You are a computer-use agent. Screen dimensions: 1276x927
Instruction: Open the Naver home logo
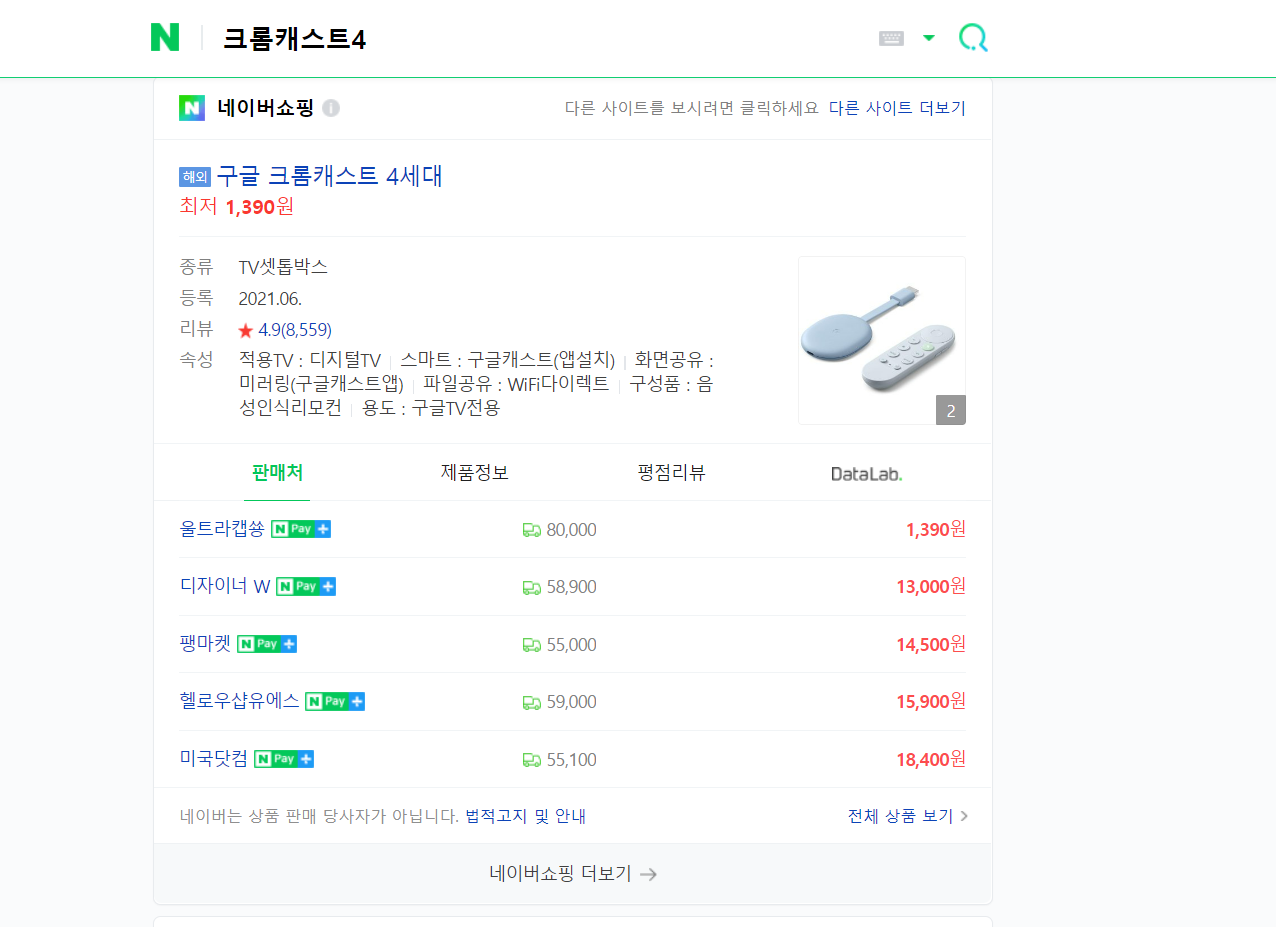165,37
